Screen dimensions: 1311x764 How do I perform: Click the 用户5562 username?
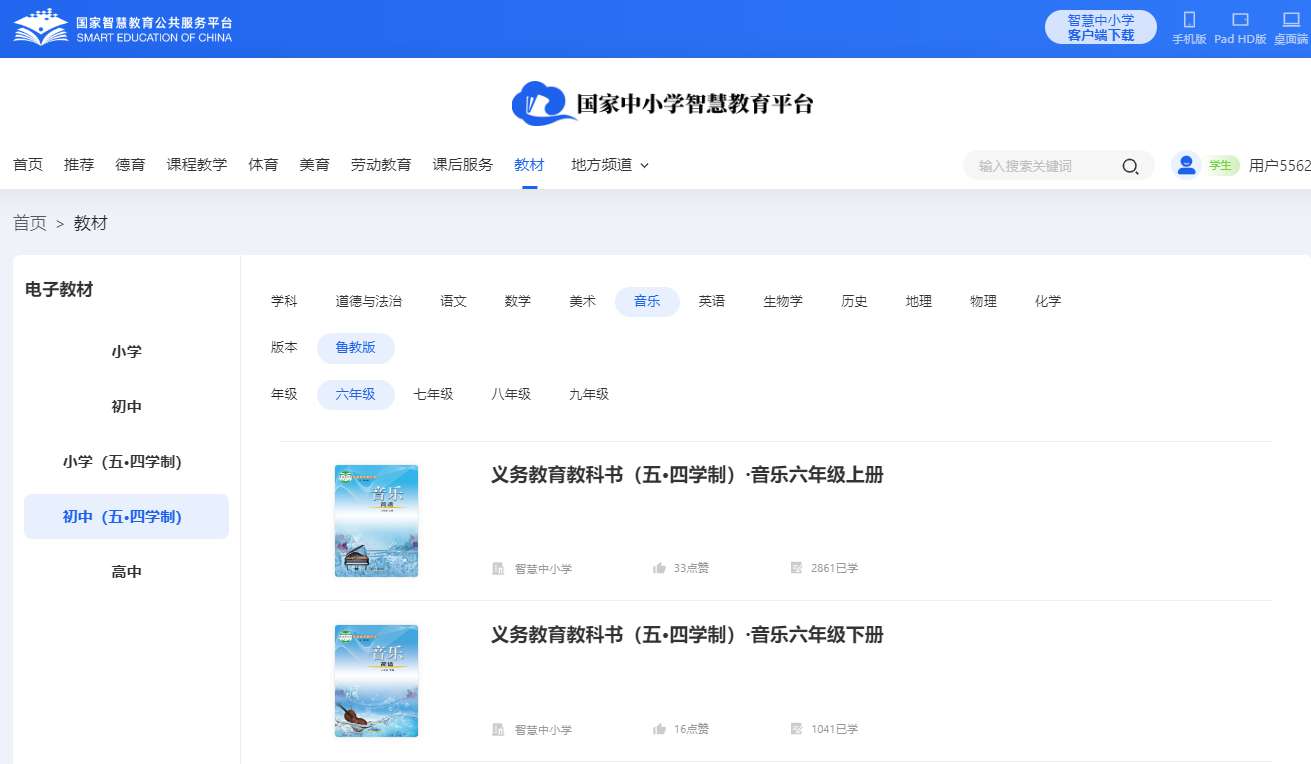coord(1280,166)
